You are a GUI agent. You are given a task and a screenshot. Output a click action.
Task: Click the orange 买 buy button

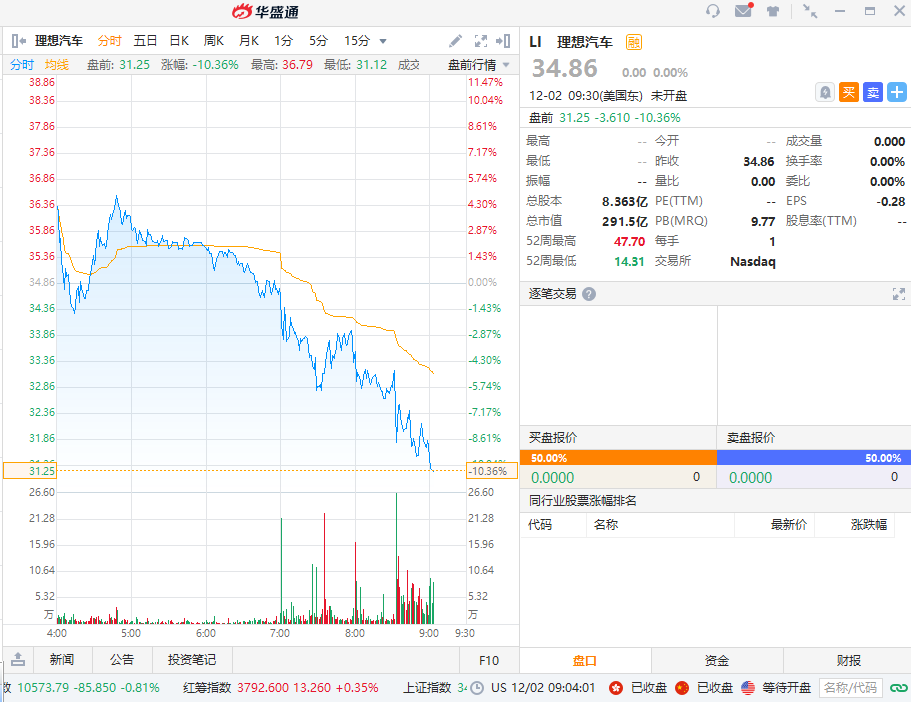849,92
